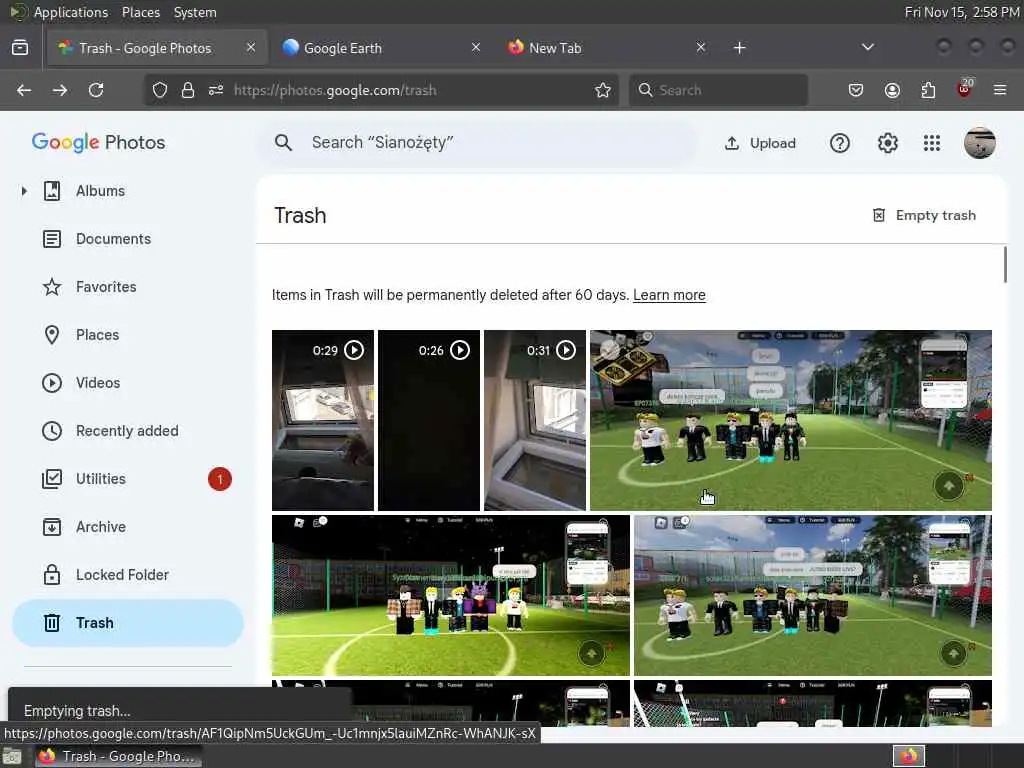This screenshot has height=768, width=1024.
Task: Open the list all tabs dropdown
Action: tap(867, 47)
